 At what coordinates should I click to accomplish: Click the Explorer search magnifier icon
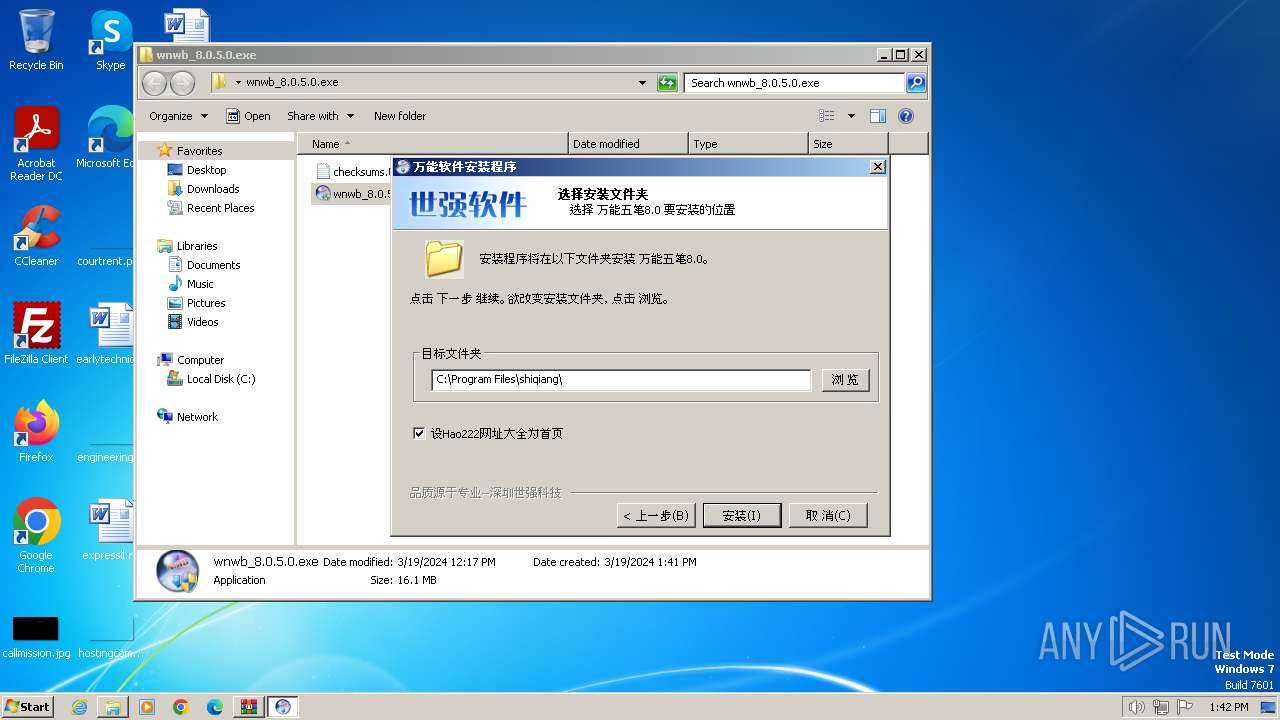(915, 83)
